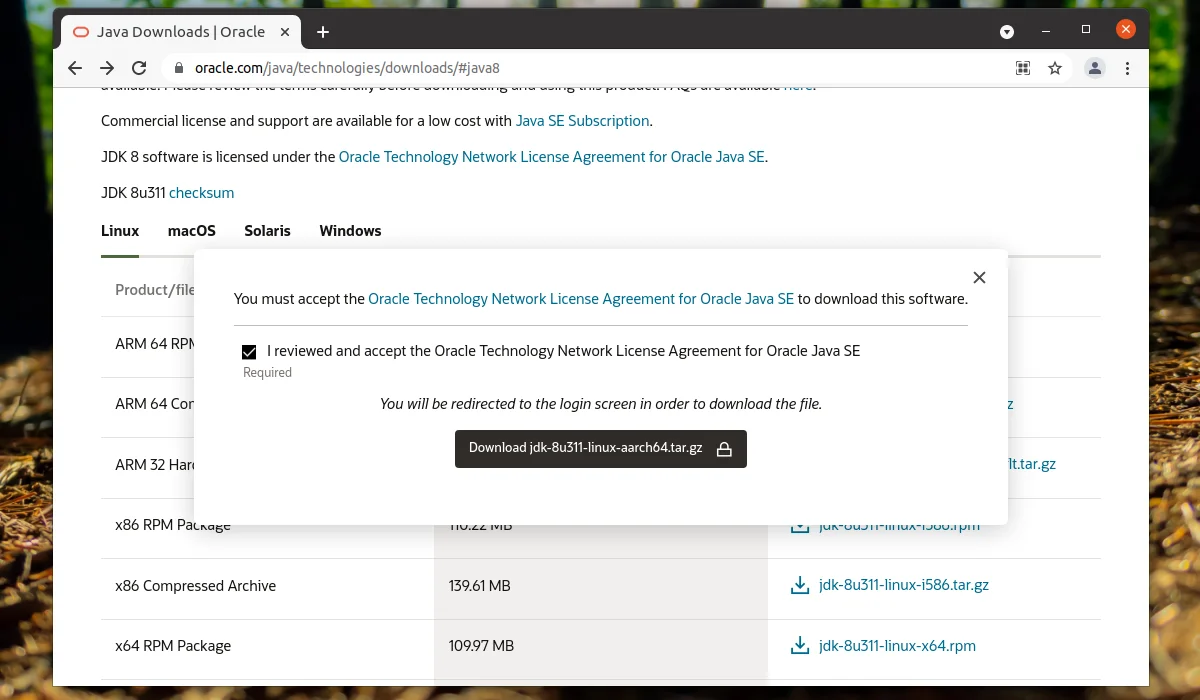Viewport: 1200px width, 700px height.
Task: Maximize the browser window
Action: (x=1086, y=30)
